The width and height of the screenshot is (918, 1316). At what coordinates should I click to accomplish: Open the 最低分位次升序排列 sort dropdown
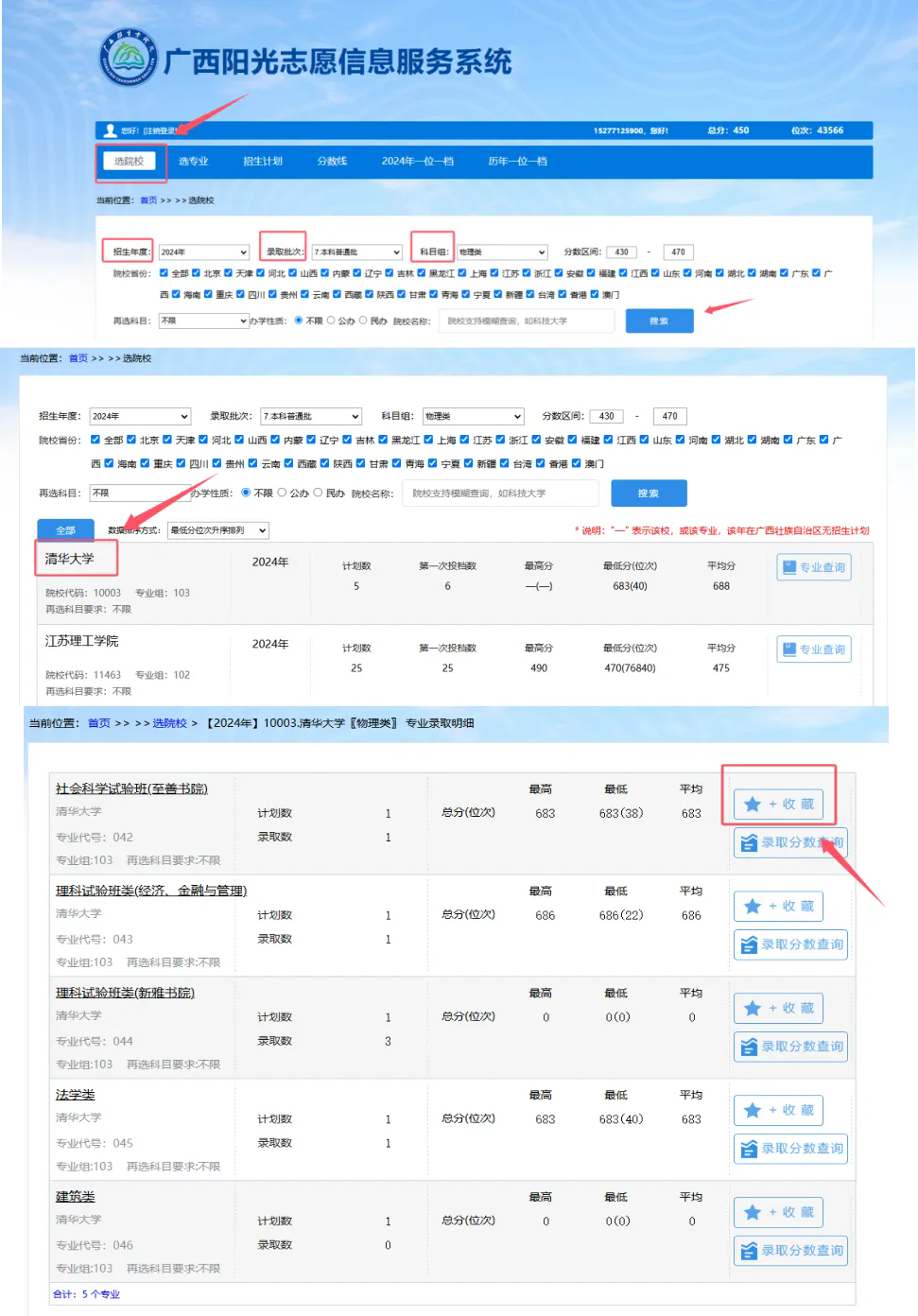pos(218,530)
